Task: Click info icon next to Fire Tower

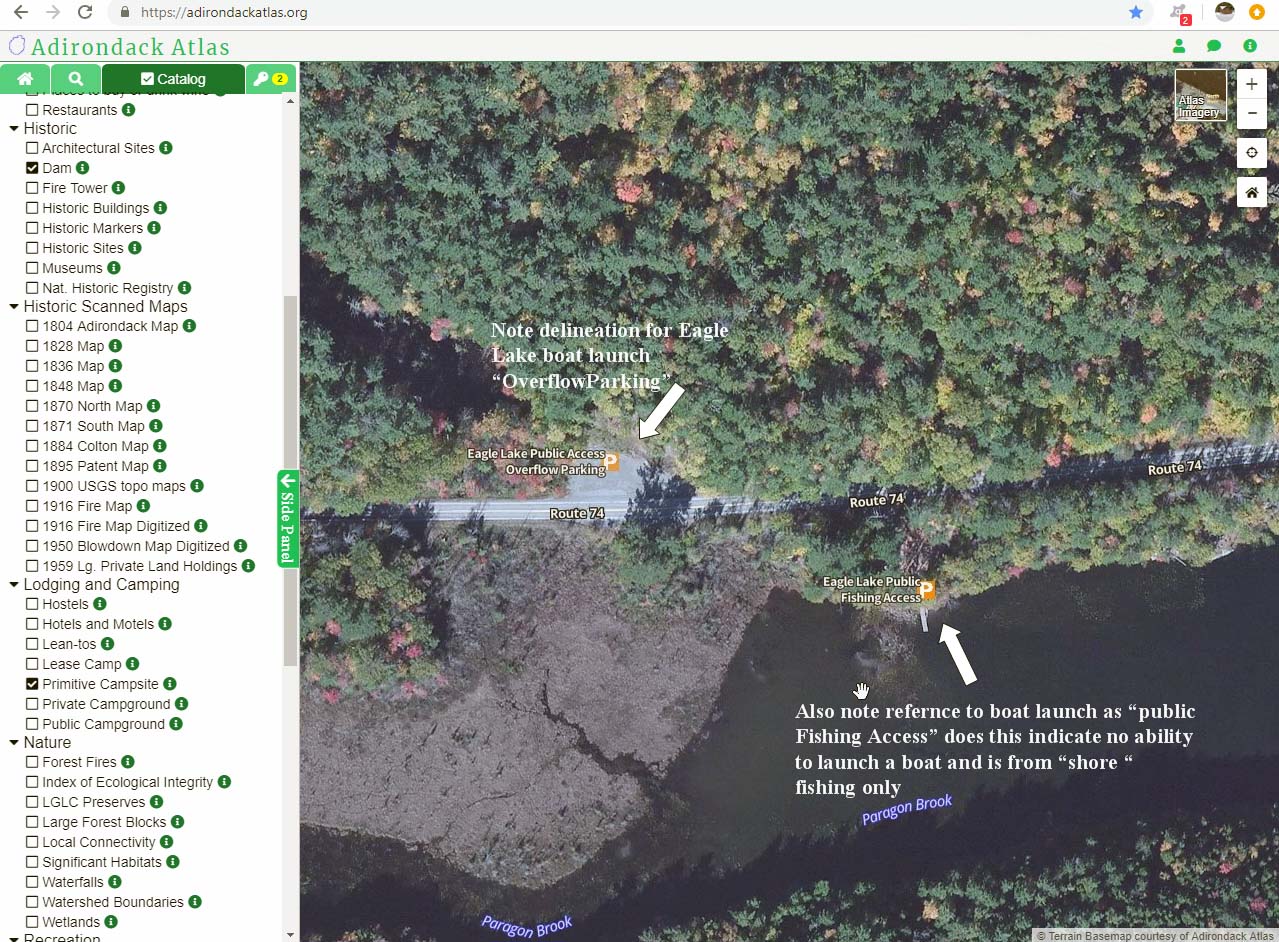Action: click(x=118, y=188)
